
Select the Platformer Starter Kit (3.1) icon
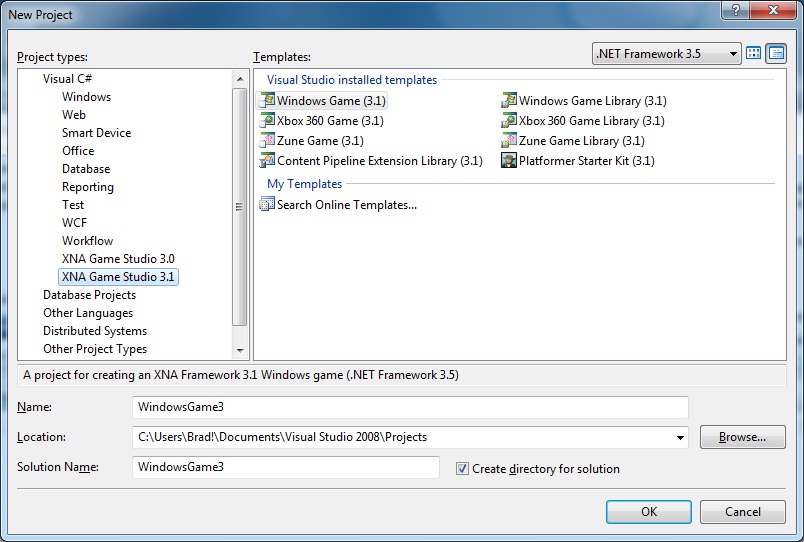[x=509, y=160]
